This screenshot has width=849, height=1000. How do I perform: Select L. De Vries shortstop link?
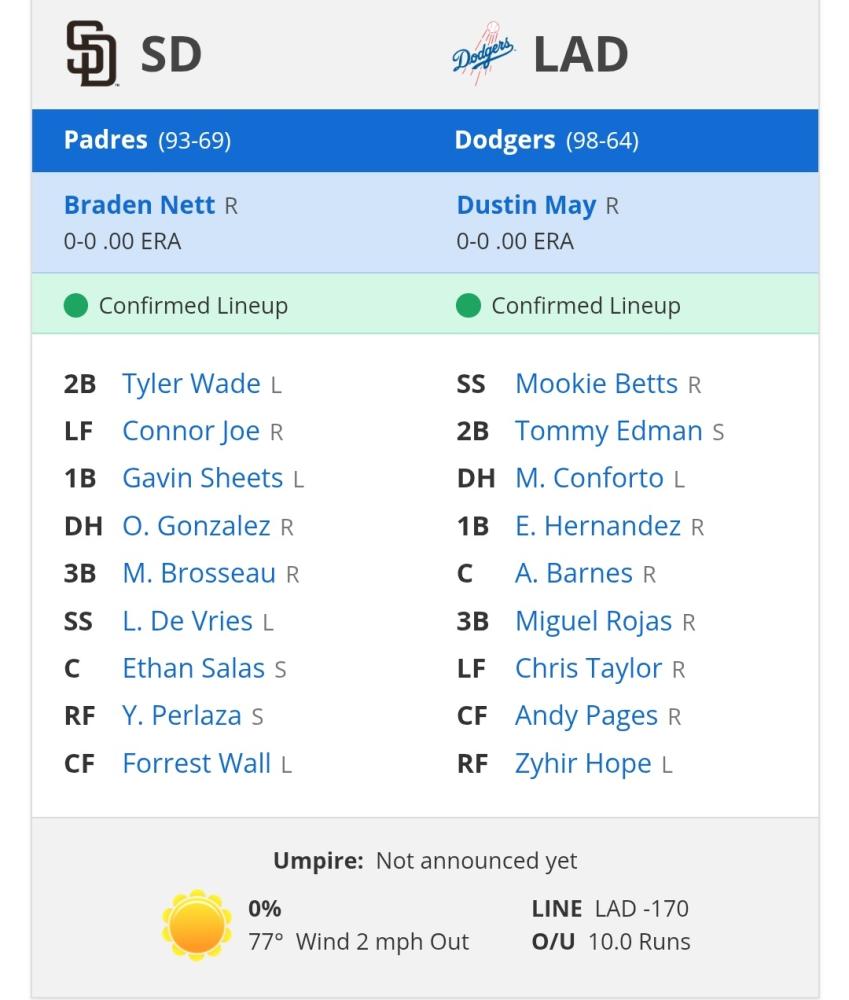(x=188, y=621)
